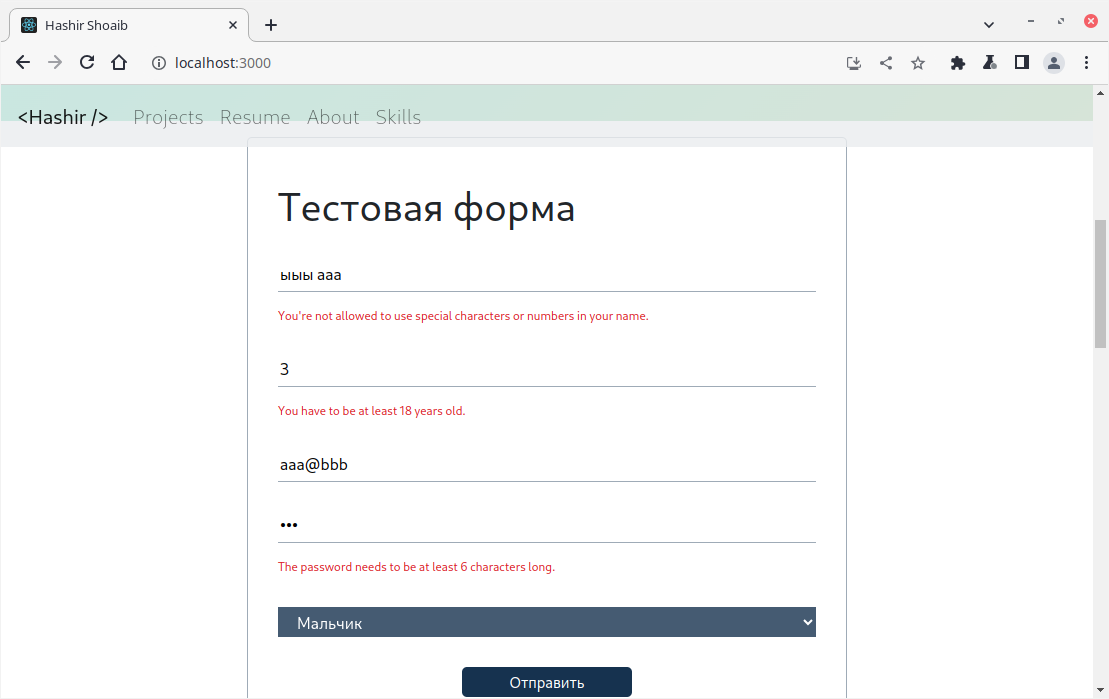Reload the localhost page
1109x699 pixels.
point(86,63)
